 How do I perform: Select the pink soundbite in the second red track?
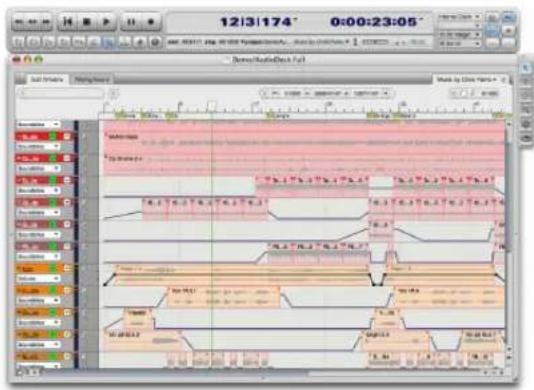[x=304, y=164]
